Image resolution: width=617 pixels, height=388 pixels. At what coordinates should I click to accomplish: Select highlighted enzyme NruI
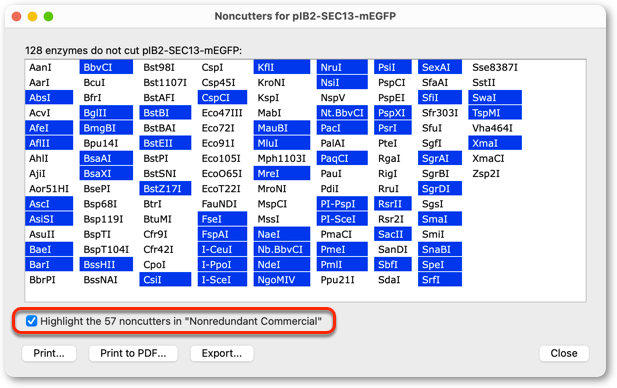[342, 67]
